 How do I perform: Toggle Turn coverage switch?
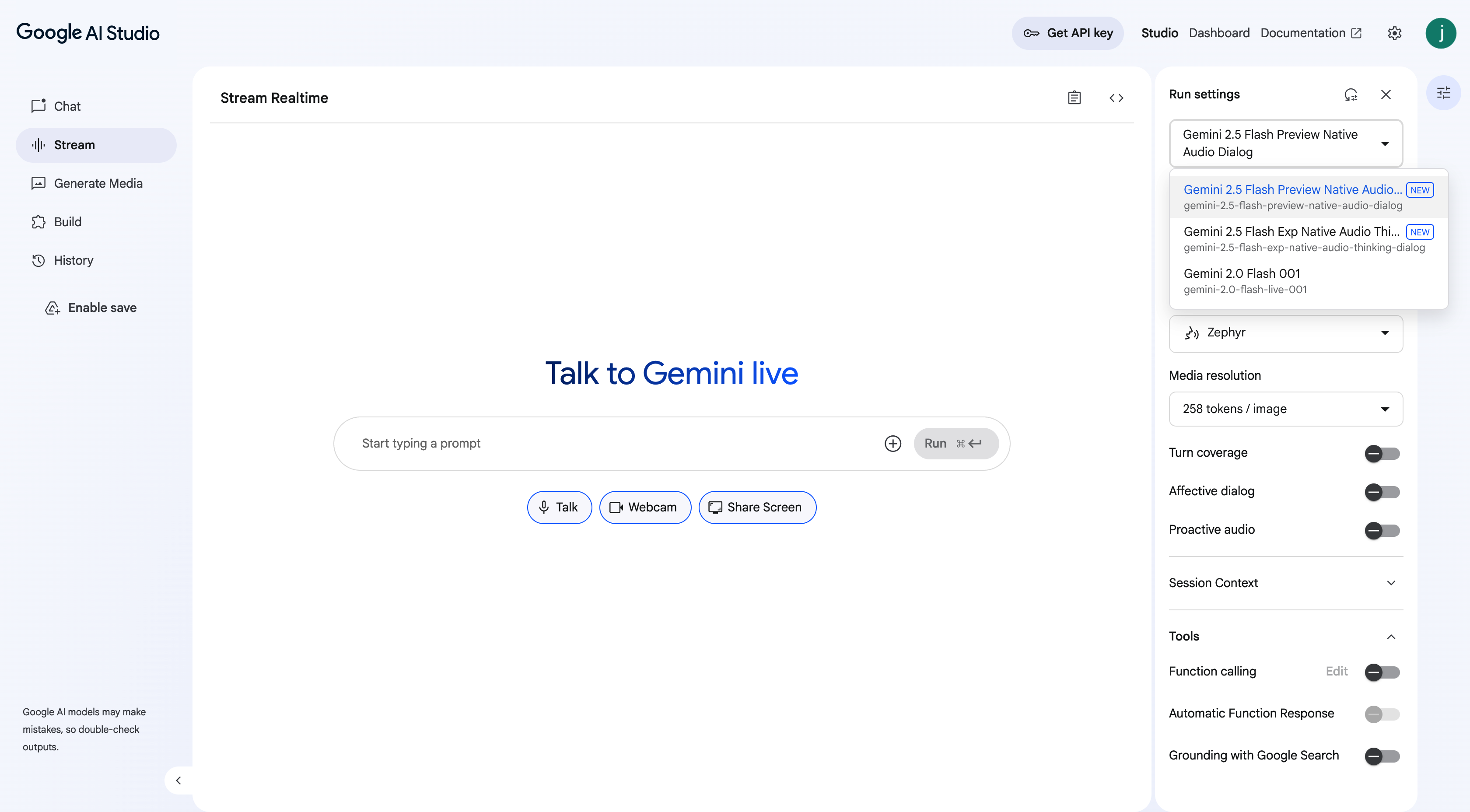(x=1382, y=454)
